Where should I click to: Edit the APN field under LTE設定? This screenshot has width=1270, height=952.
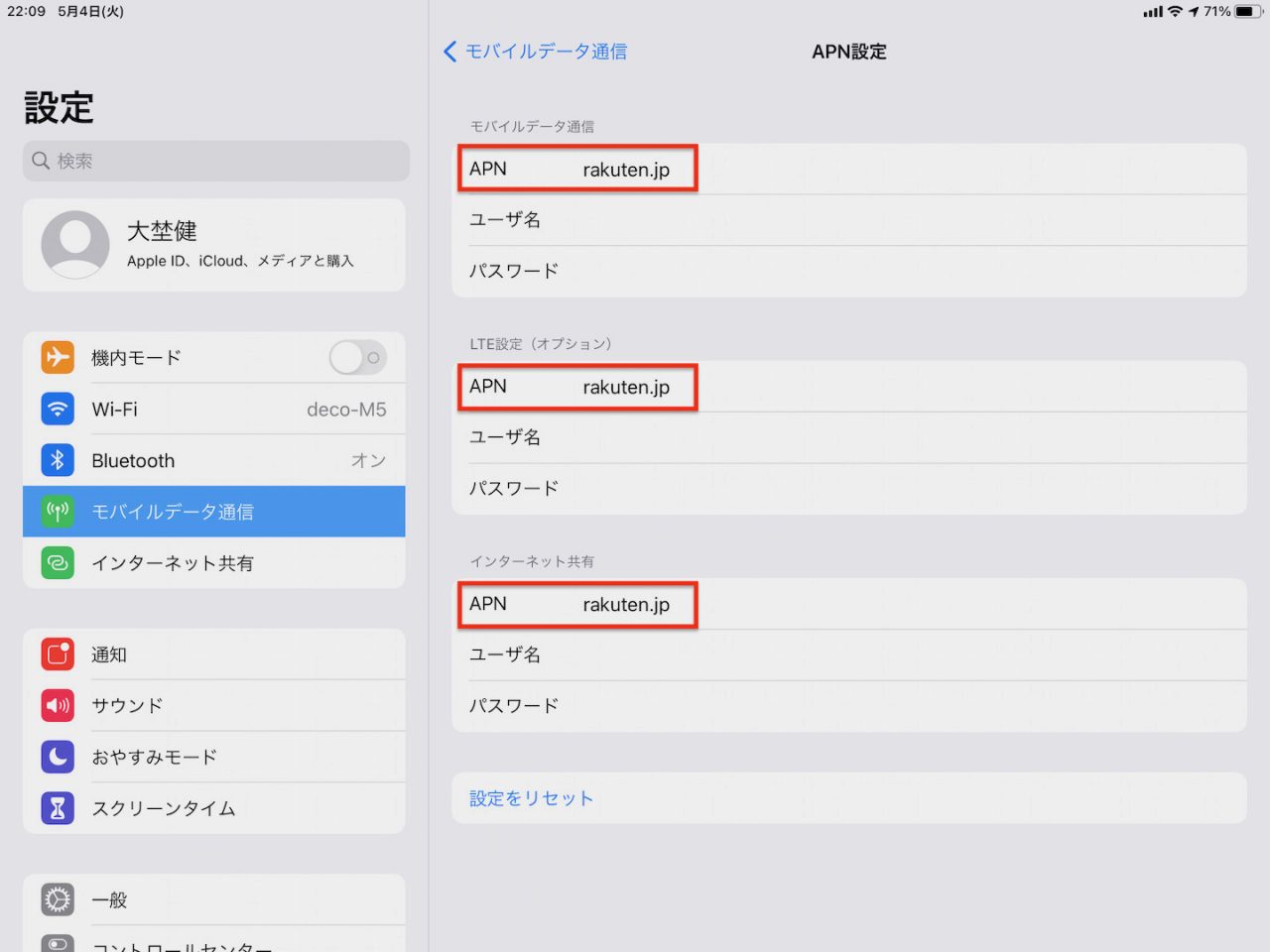pos(848,387)
